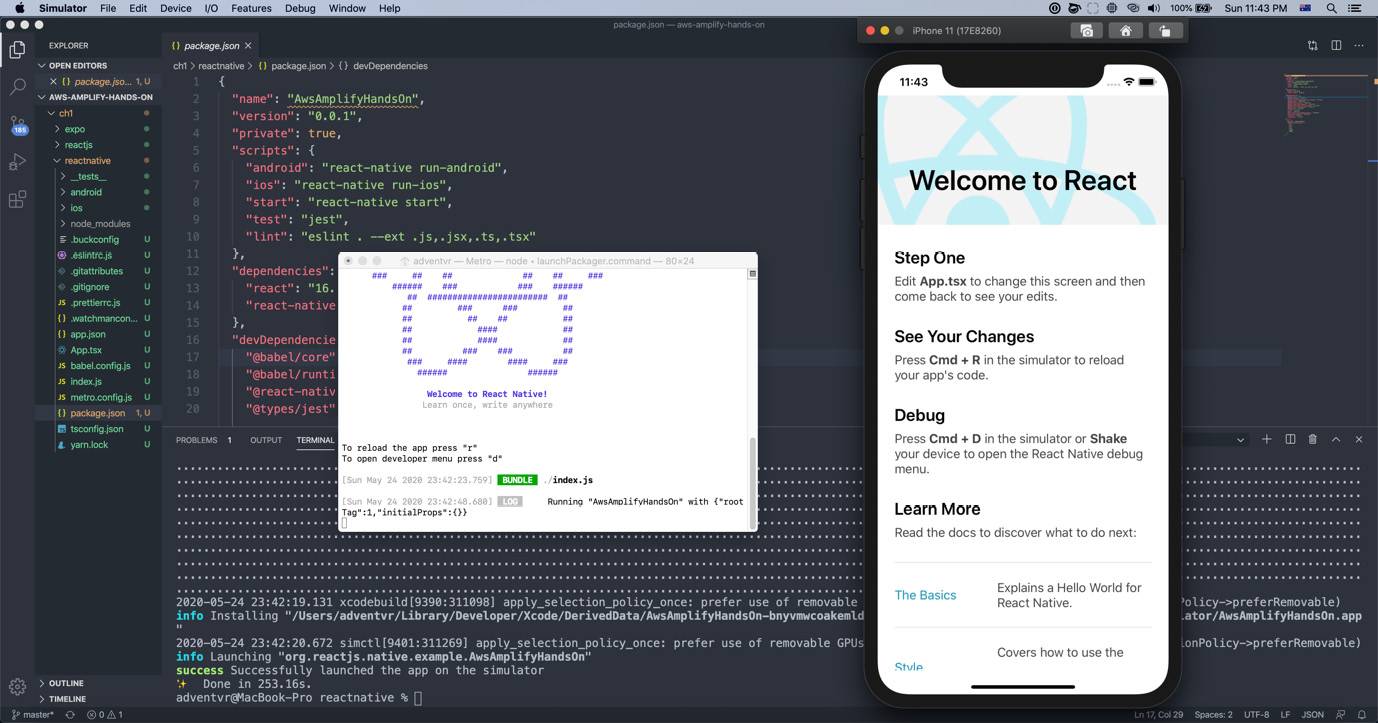Click the master branch indicator in status bar

pos(33,715)
